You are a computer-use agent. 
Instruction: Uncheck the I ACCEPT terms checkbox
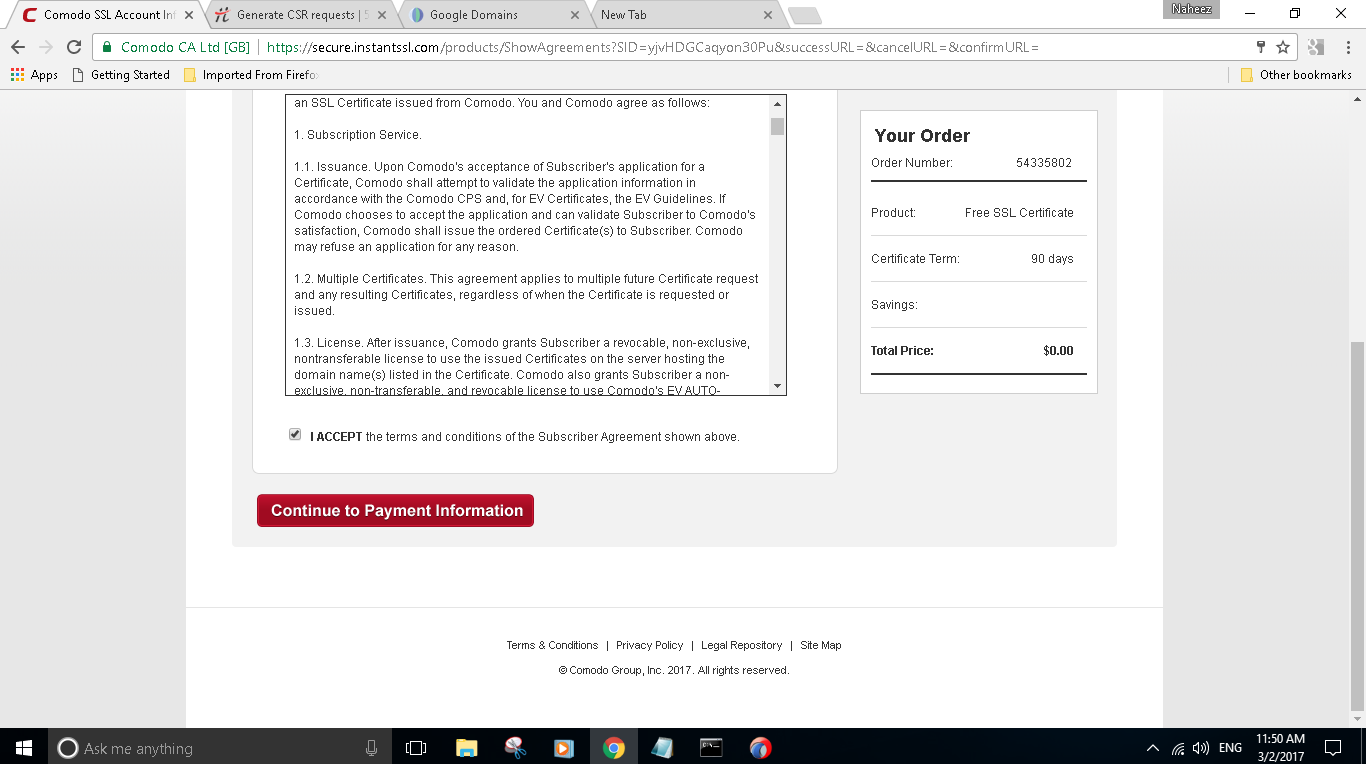295,434
